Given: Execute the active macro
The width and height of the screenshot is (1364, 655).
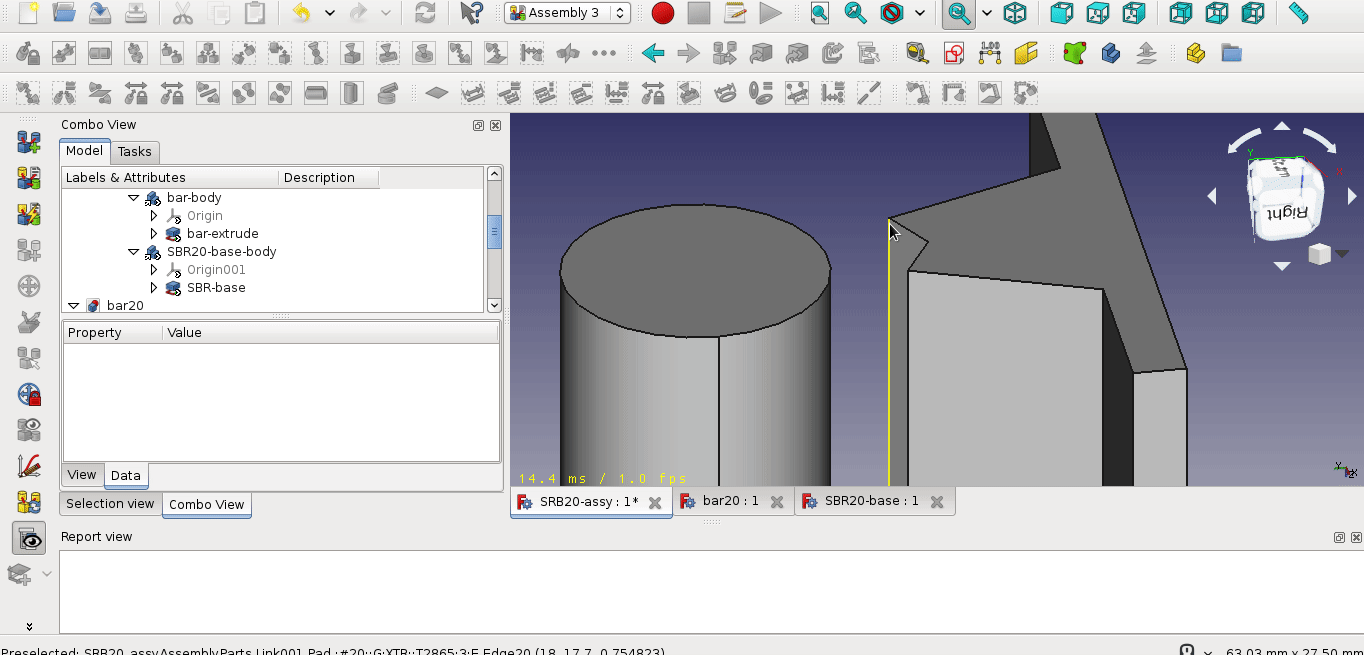Looking at the screenshot, I should coord(771,14).
